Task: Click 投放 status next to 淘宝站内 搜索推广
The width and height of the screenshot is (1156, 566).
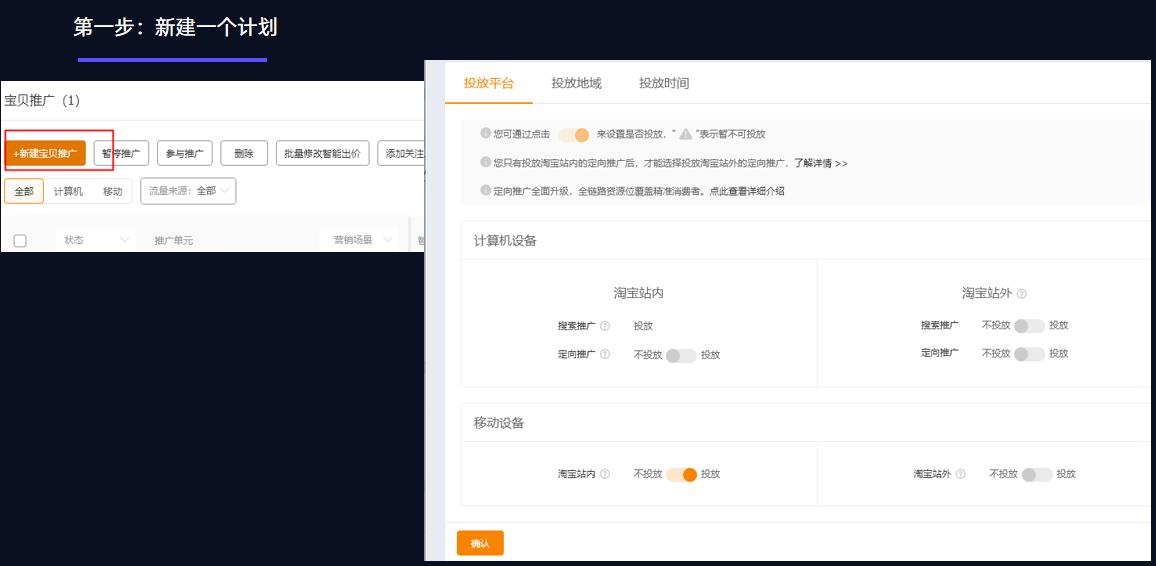Action: 643,326
